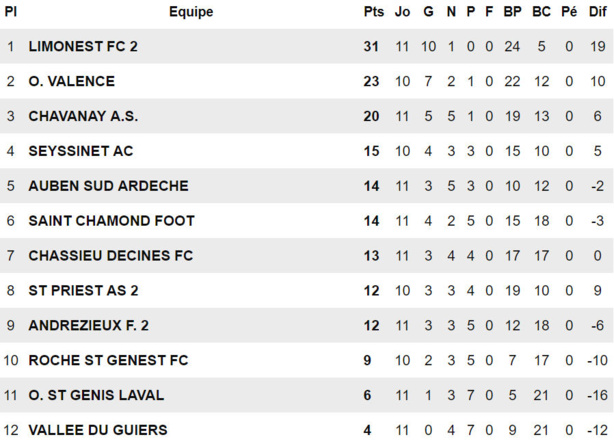Click on SEYSSINET AC team name
This screenshot has width=614, height=448.
click(x=80, y=151)
